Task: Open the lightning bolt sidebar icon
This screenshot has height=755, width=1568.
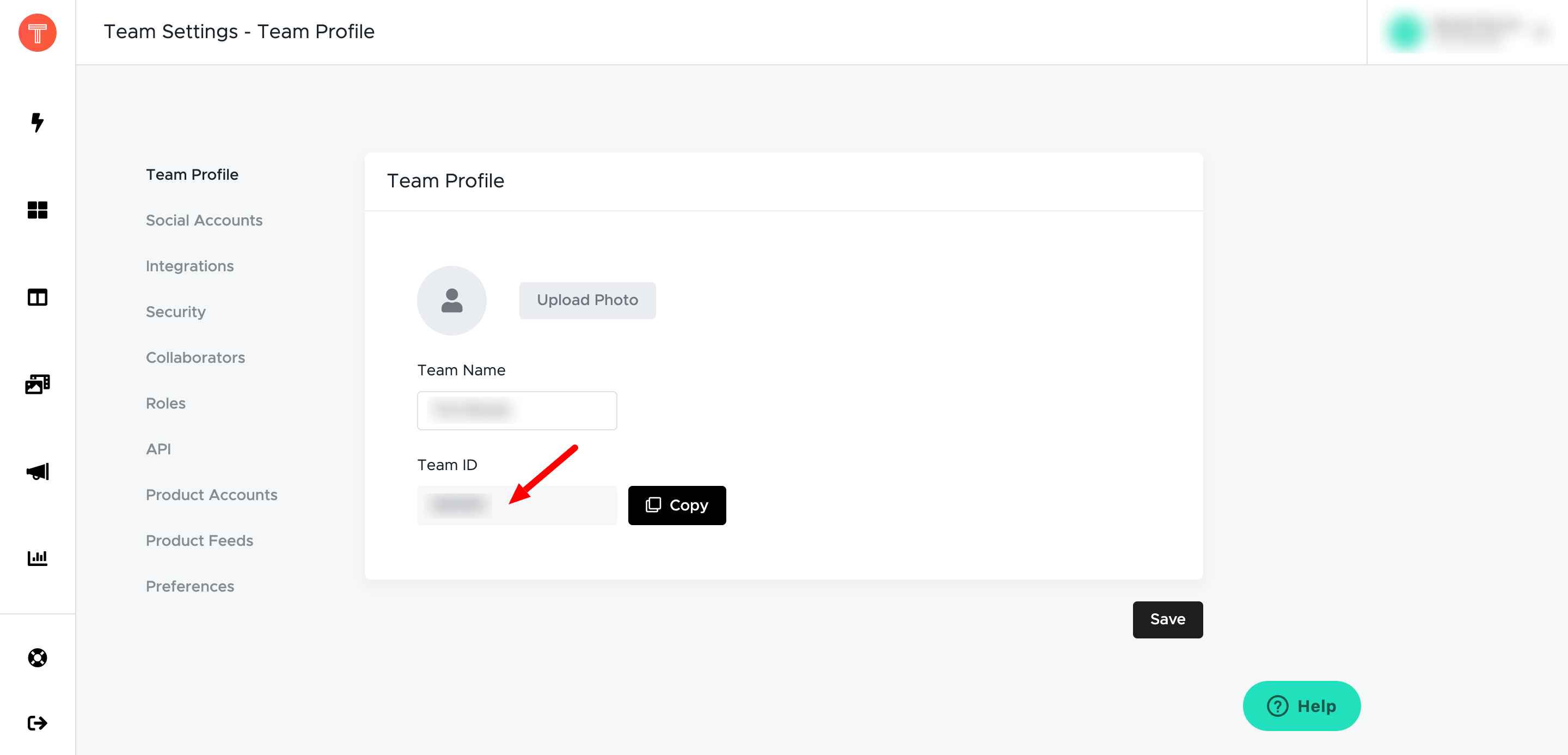Action: click(x=37, y=123)
